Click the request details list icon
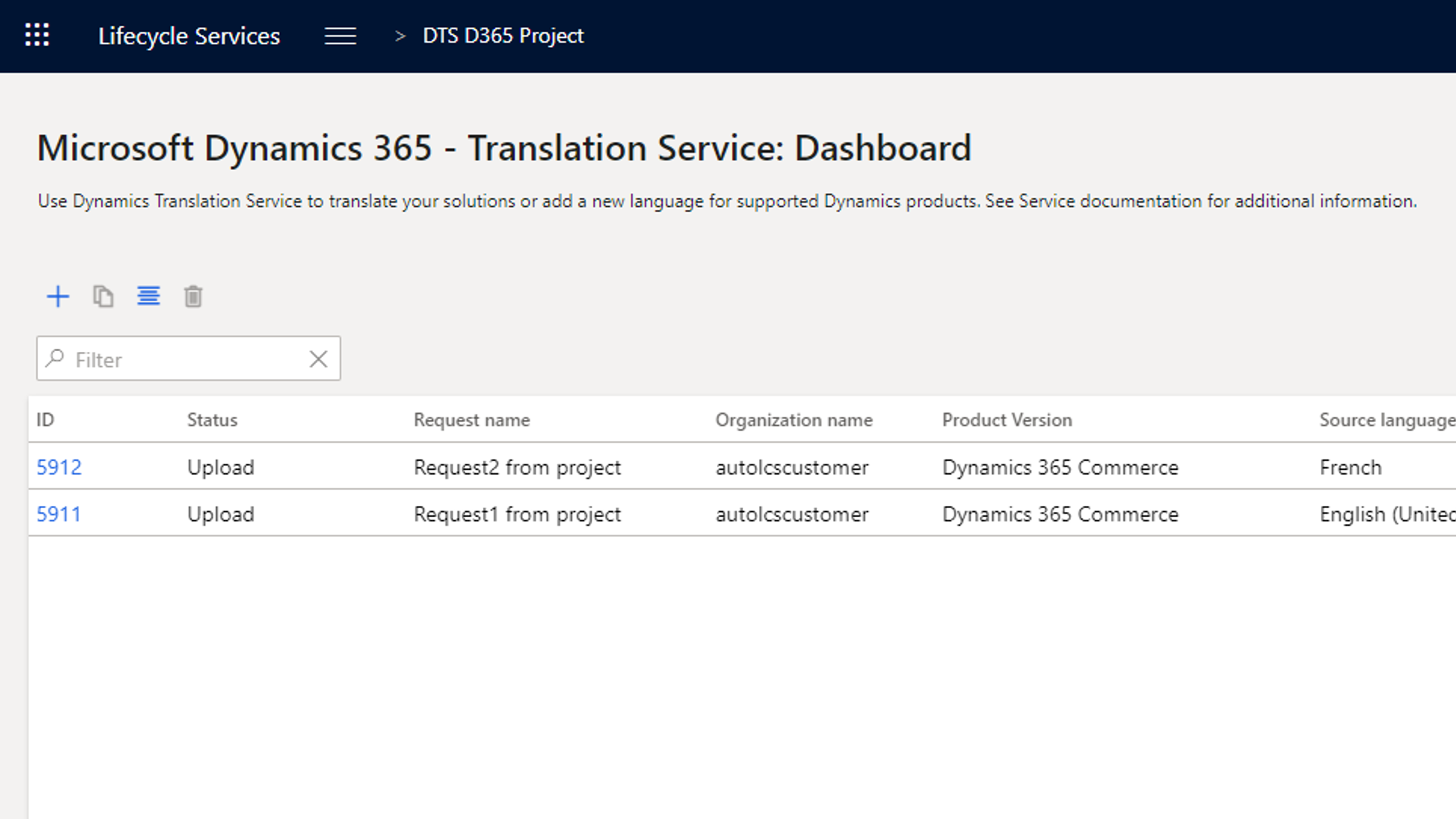Image resolution: width=1456 pixels, height=819 pixels. (x=148, y=296)
